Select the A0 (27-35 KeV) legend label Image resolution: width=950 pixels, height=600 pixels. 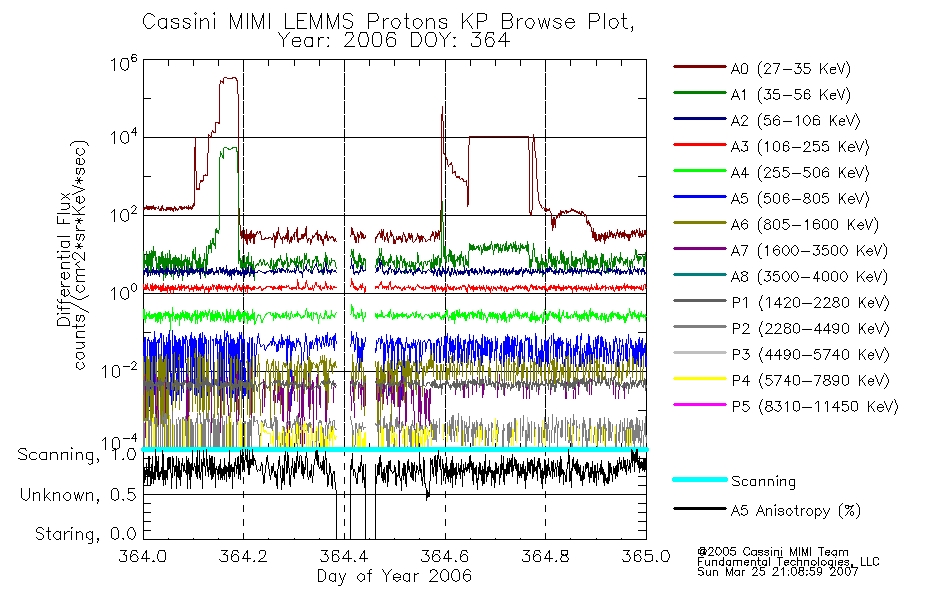(x=791, y=68)
